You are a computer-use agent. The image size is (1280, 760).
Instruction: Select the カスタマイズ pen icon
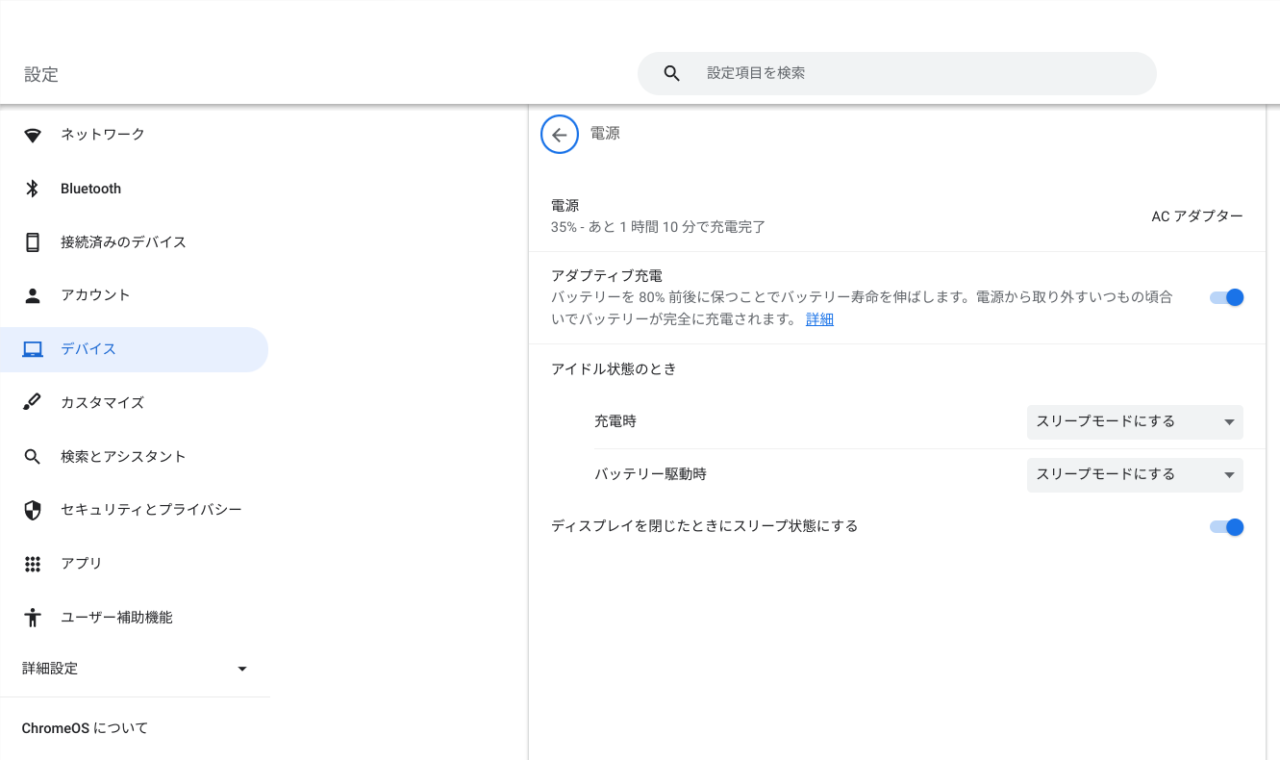(x=32, y=402)
